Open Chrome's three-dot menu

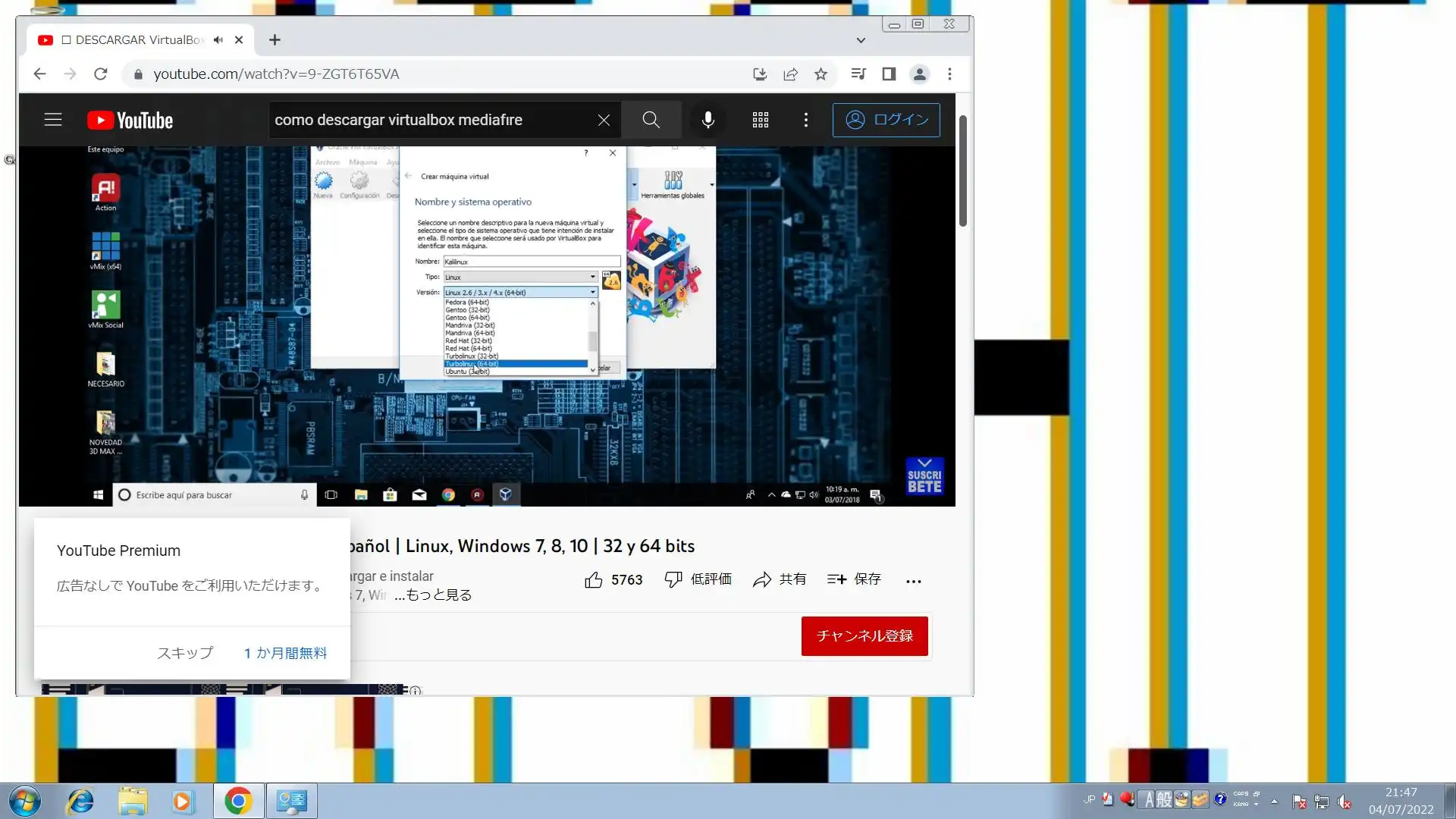click(949, 74)
